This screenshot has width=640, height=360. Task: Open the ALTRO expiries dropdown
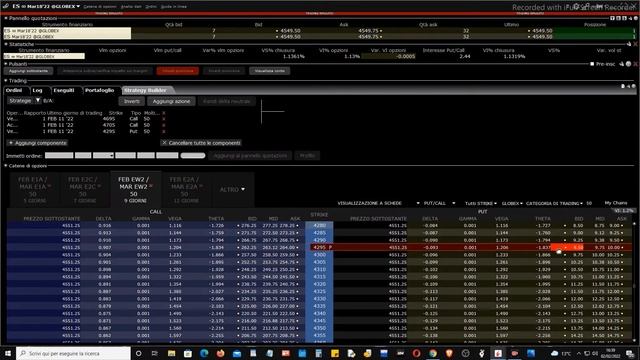232,189
